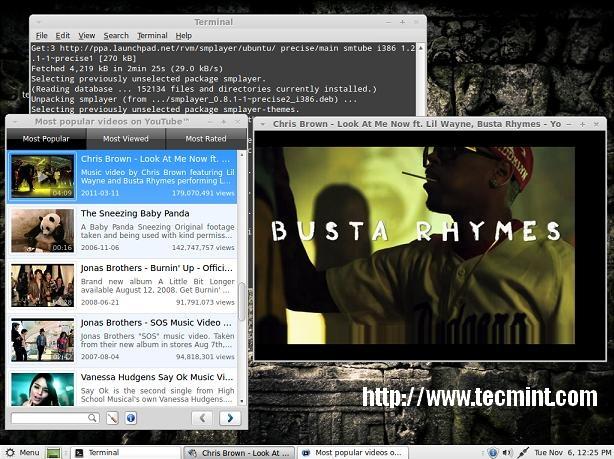Open the SMTube window menu arrow in title bar
The width and height of the screenshot is (614, 459).
point(15,122)
